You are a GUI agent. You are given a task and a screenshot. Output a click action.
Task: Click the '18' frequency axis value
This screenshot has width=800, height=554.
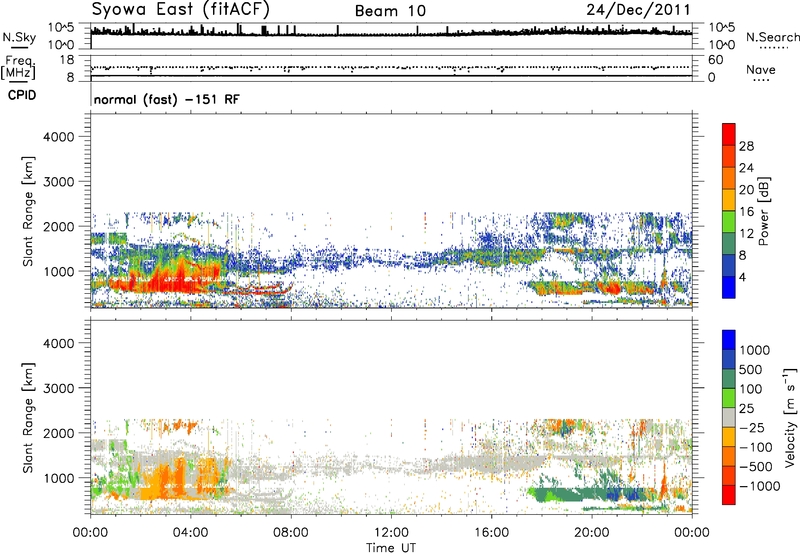[x=67, y=60]
